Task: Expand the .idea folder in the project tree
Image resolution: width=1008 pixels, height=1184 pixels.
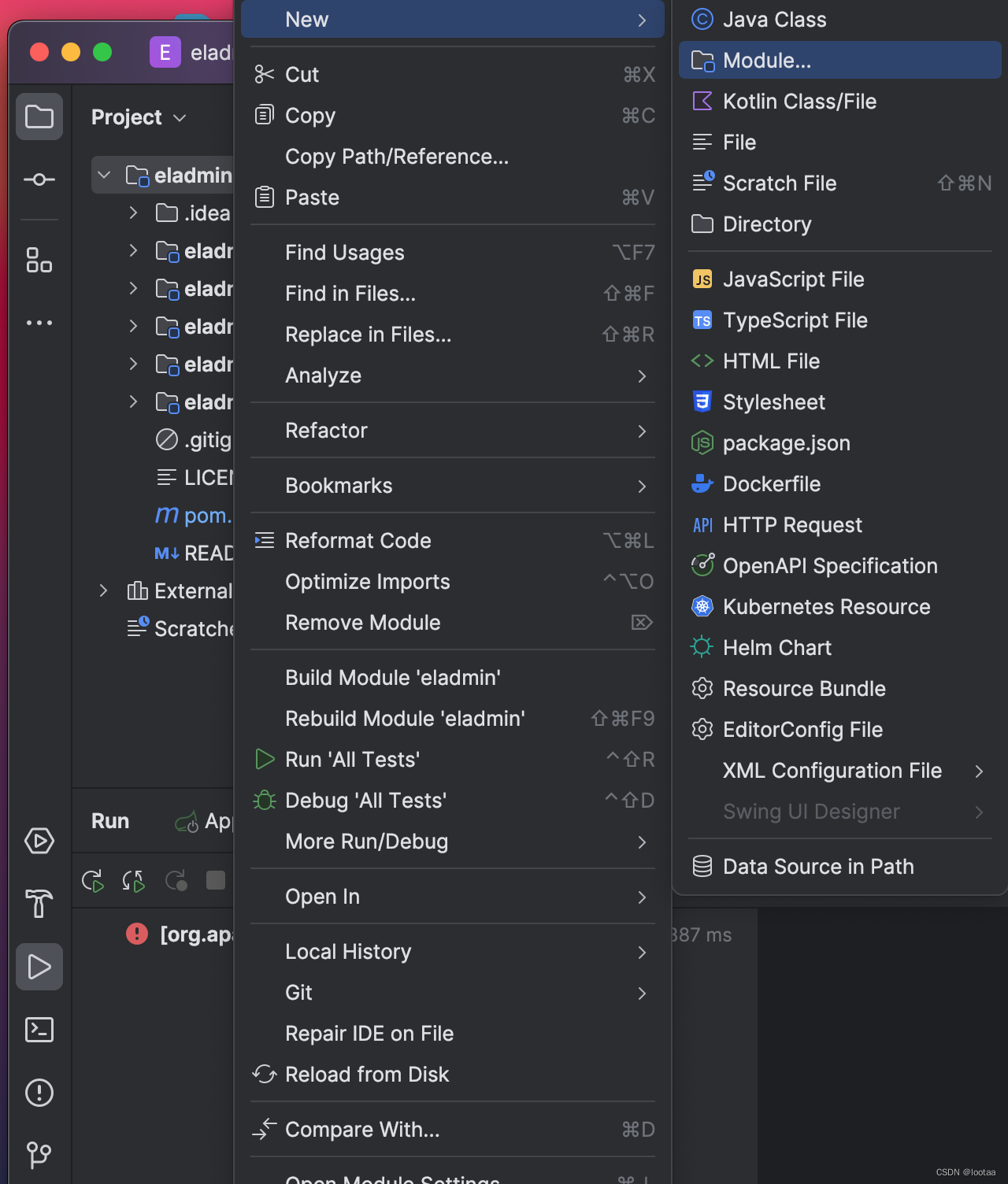Action: 133,213
